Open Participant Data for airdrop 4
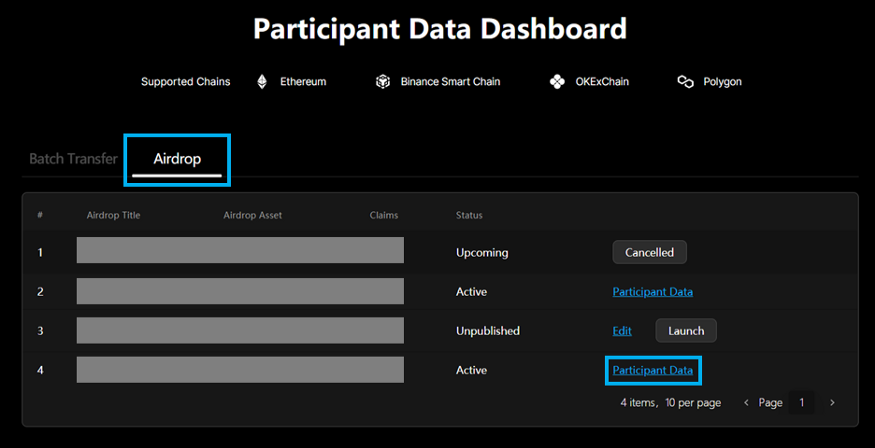The height and width of the screenshot is (448, 875). 652,370
